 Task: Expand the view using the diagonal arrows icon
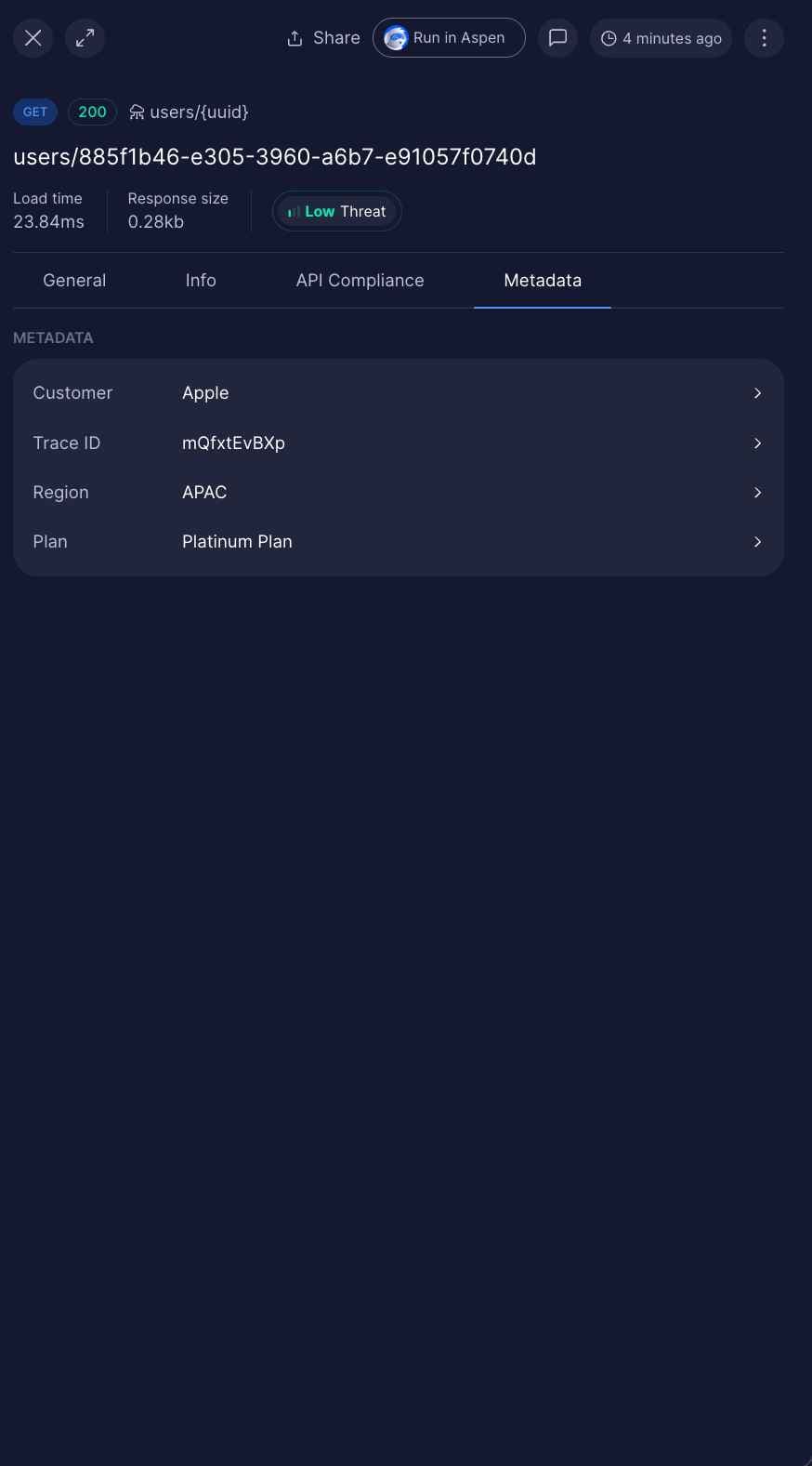[x=85, y=38]
